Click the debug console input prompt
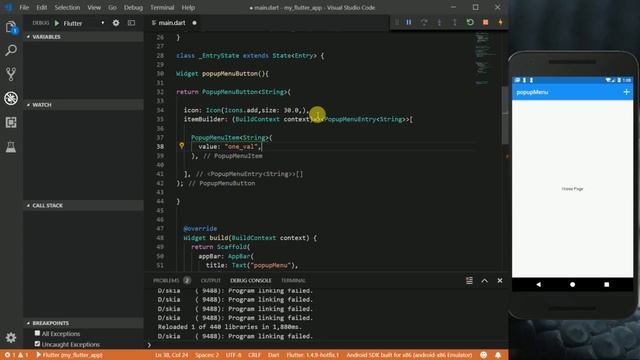 coord(327,345)
